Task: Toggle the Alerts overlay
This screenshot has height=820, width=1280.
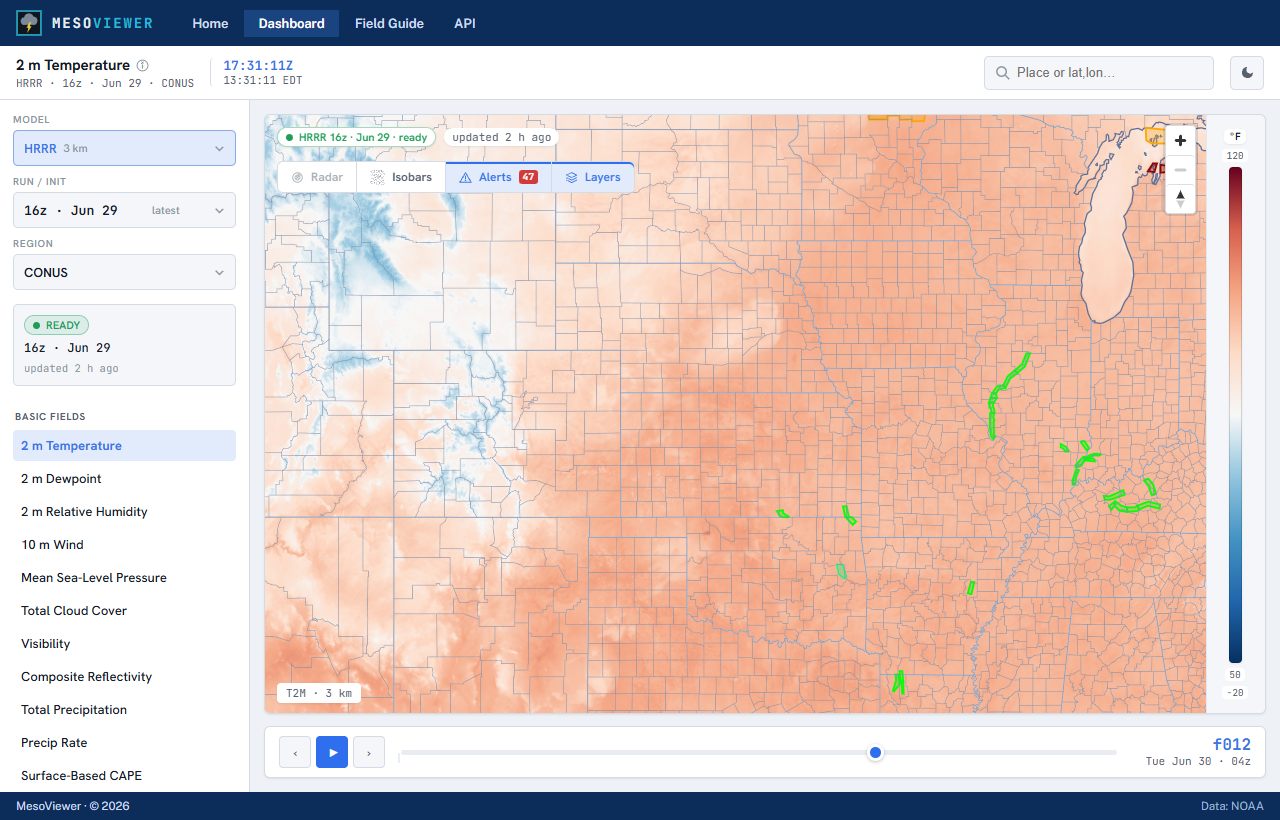Action: pyautogui.click(x=498, y=177)
